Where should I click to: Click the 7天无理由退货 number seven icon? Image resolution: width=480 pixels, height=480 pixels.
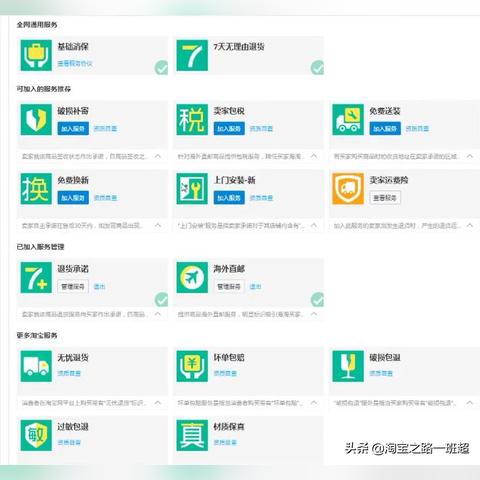(x=192, y=55)
